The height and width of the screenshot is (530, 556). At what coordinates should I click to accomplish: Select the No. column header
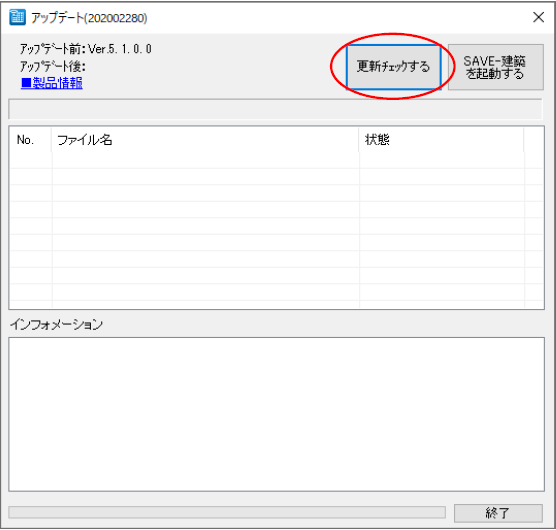click(30, 140)
